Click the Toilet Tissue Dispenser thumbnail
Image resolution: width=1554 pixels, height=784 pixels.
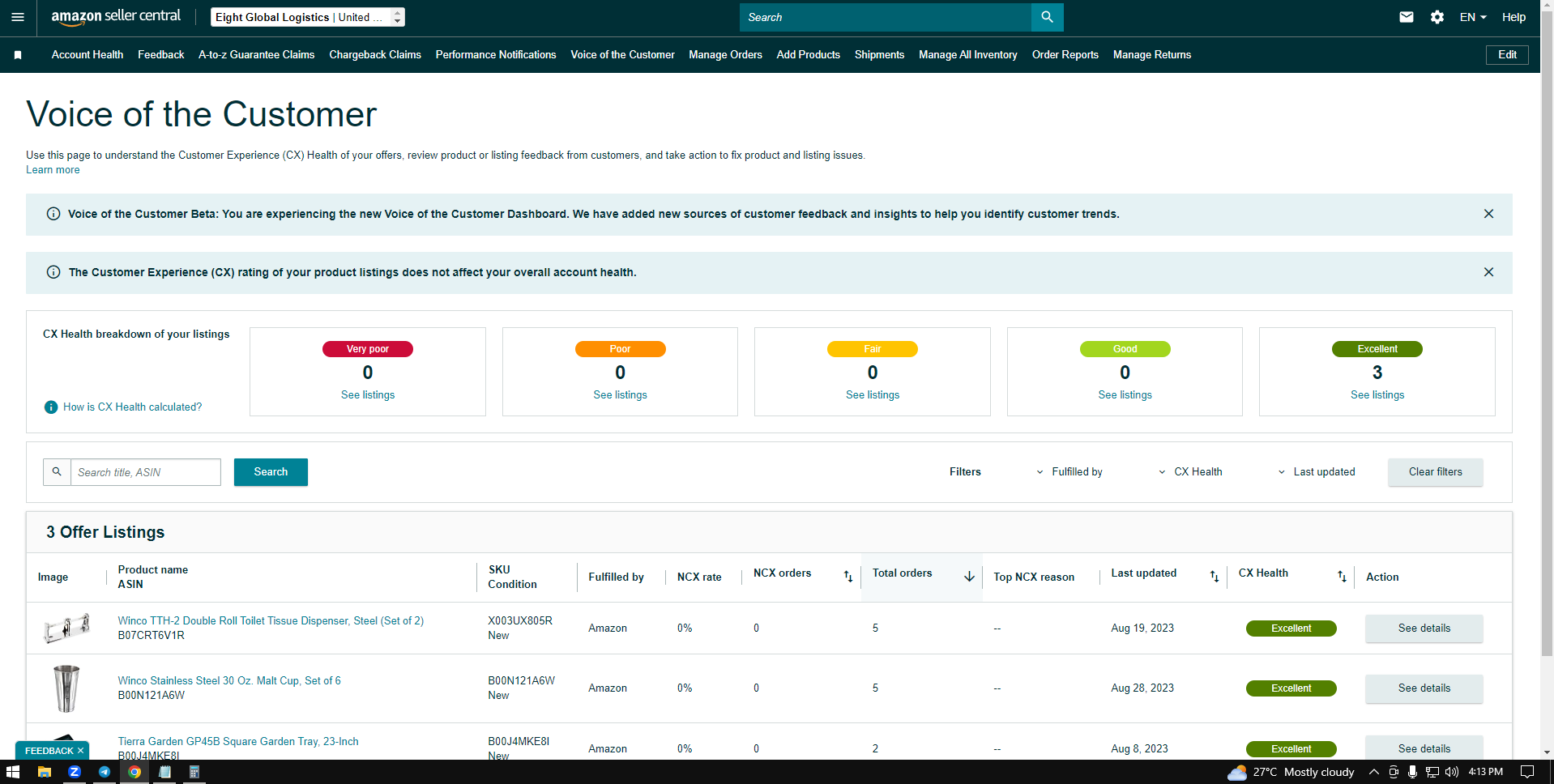click(66, 628)
